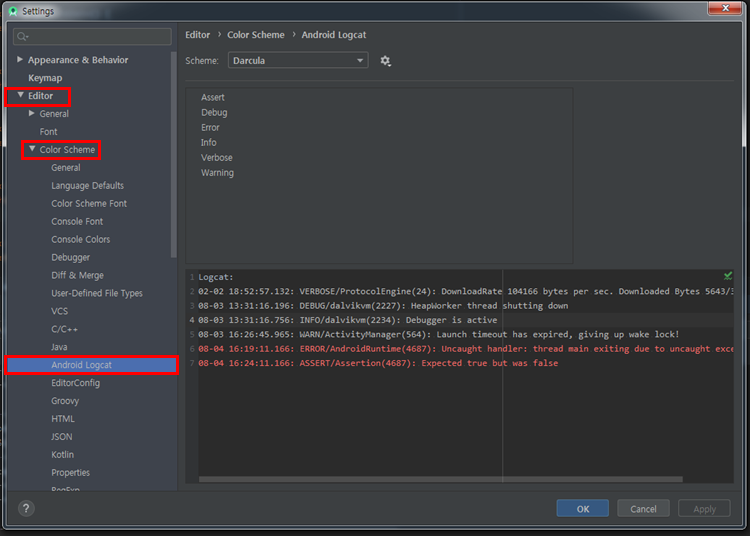
Task: Click the DEBUG/dalvikvm preview line
Action: pos(383,306)
